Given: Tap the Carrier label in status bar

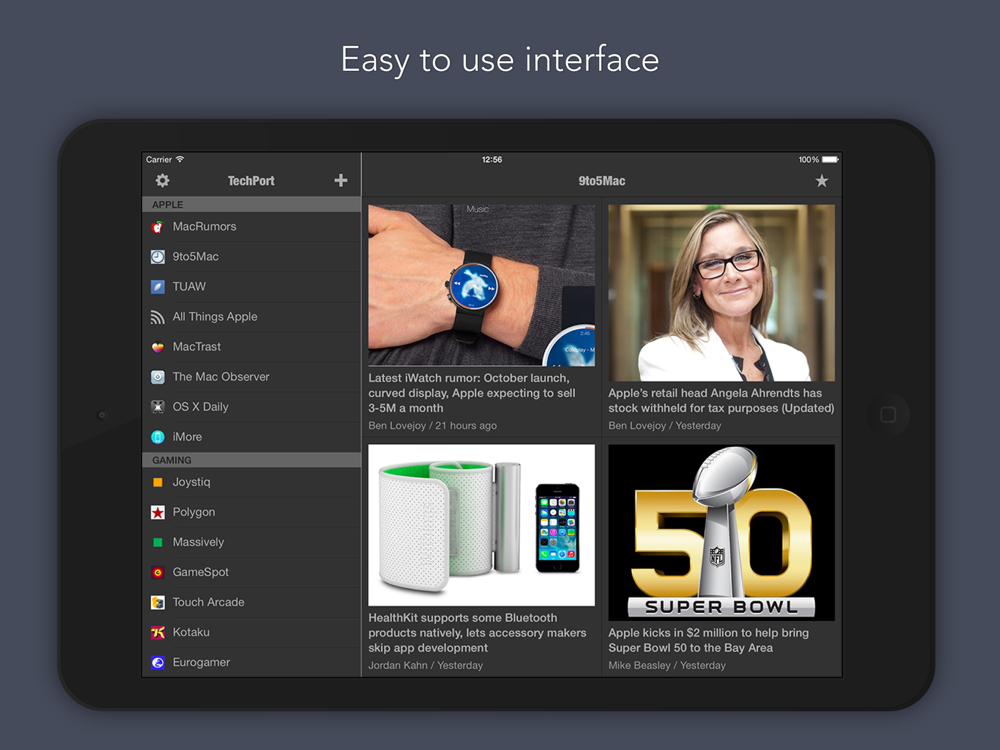Looking at the screenshot, I should pos(159,159).
